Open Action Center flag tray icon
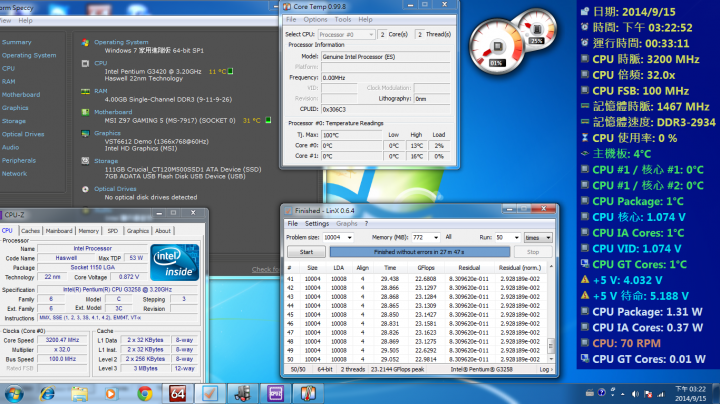 tap(648, 394)
